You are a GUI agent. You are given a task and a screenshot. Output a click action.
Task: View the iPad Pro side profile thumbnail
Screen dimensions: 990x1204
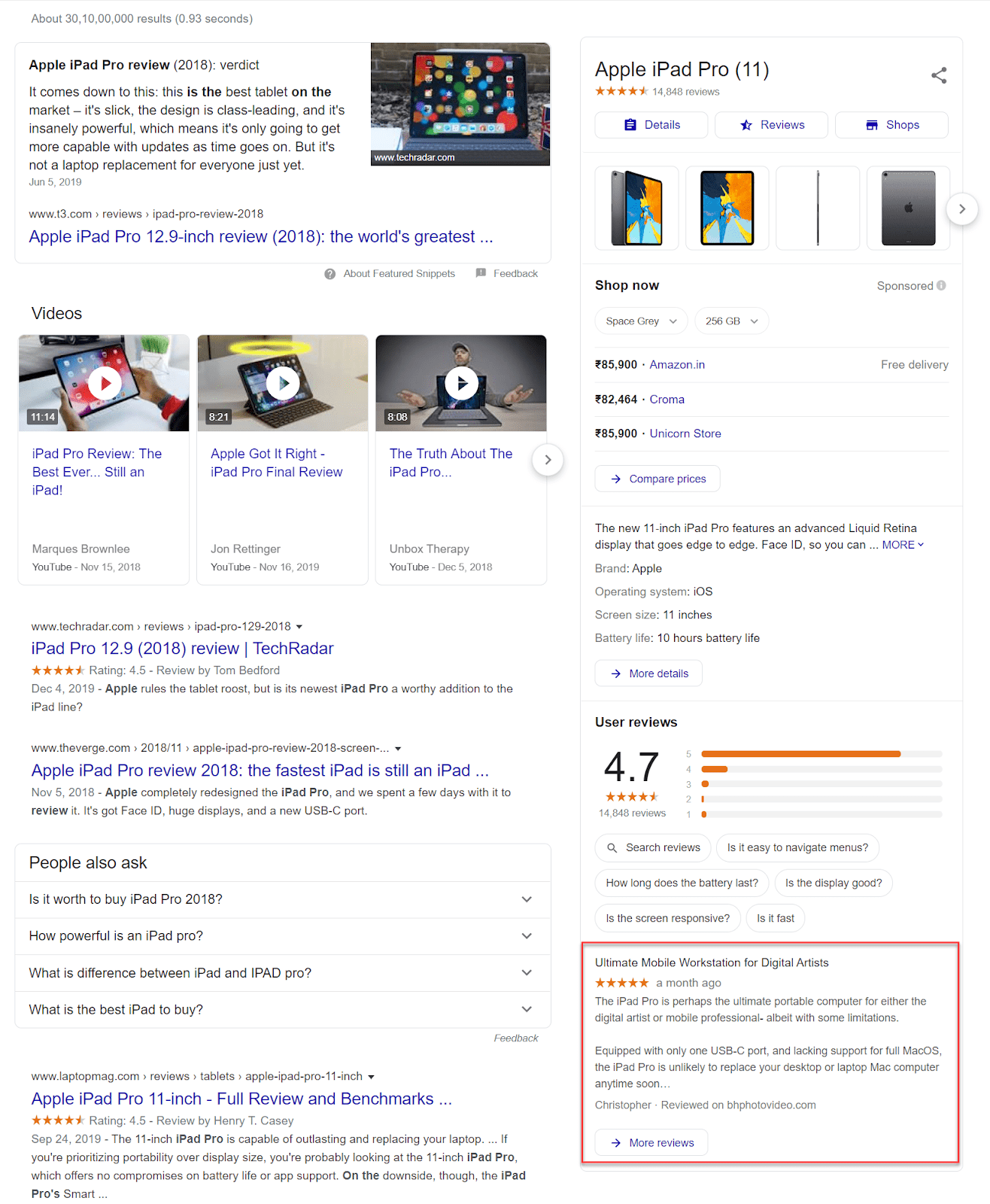818,208
